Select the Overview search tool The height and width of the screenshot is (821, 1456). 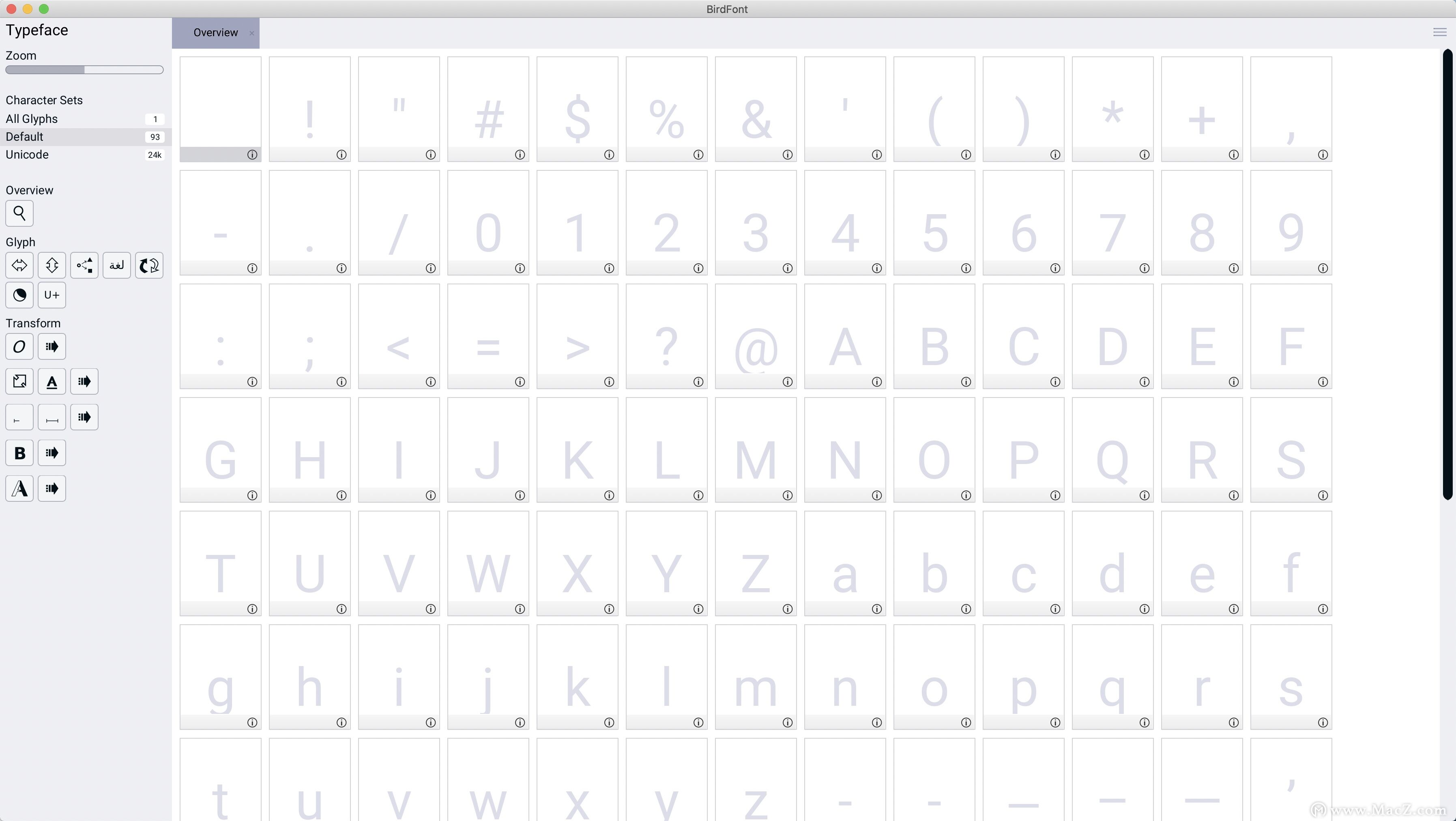pos(19,213)
